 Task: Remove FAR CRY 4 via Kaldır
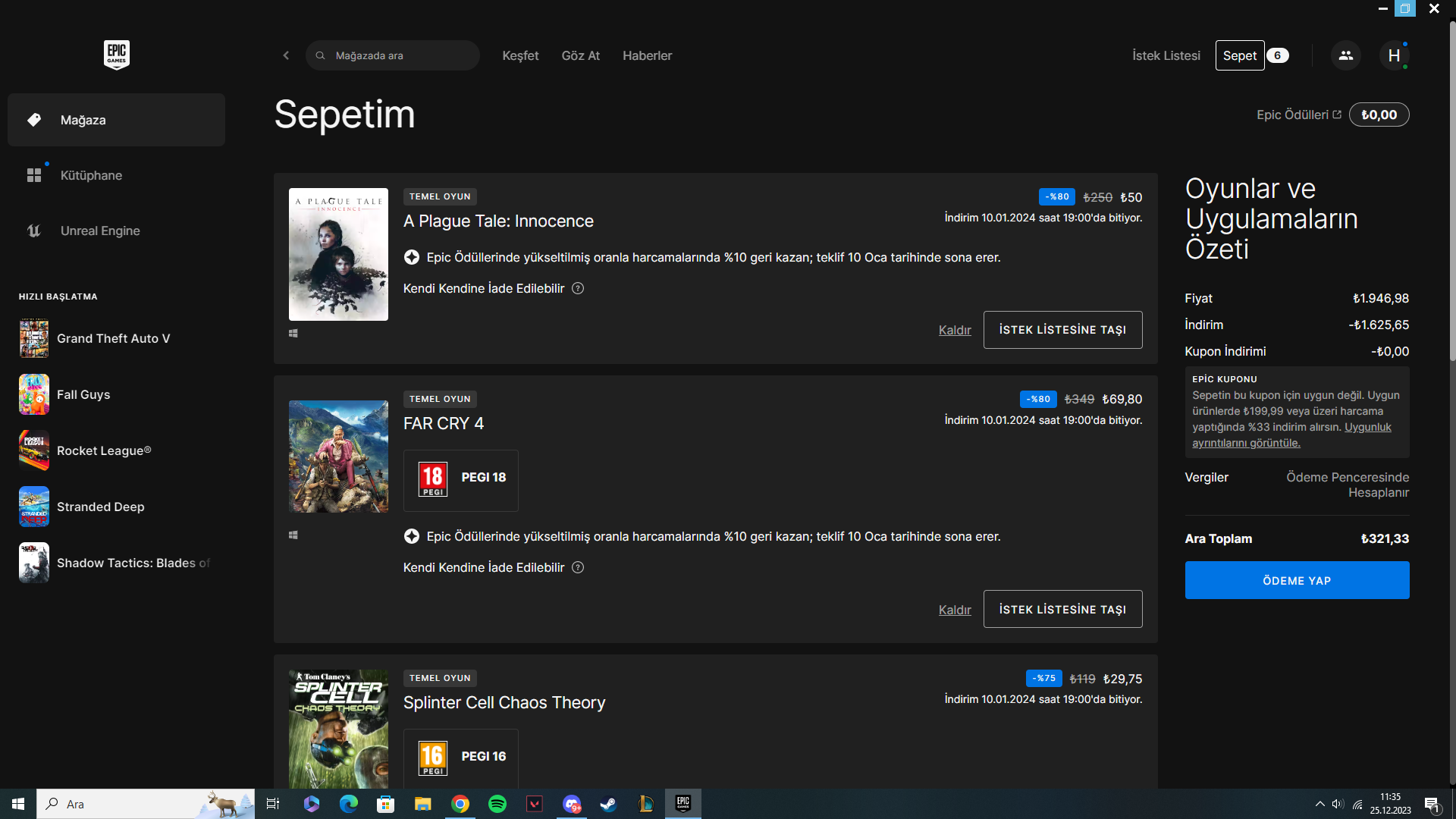(x=955, y=610)
